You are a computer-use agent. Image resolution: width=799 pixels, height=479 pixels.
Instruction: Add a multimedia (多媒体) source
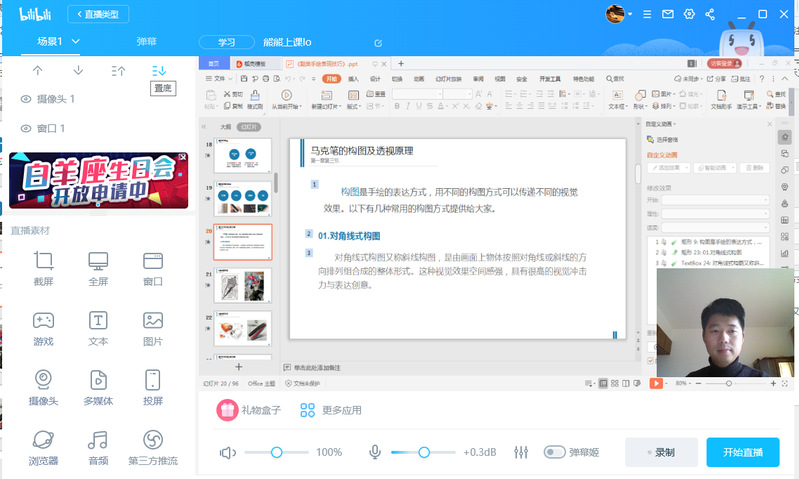click(98, 387)
